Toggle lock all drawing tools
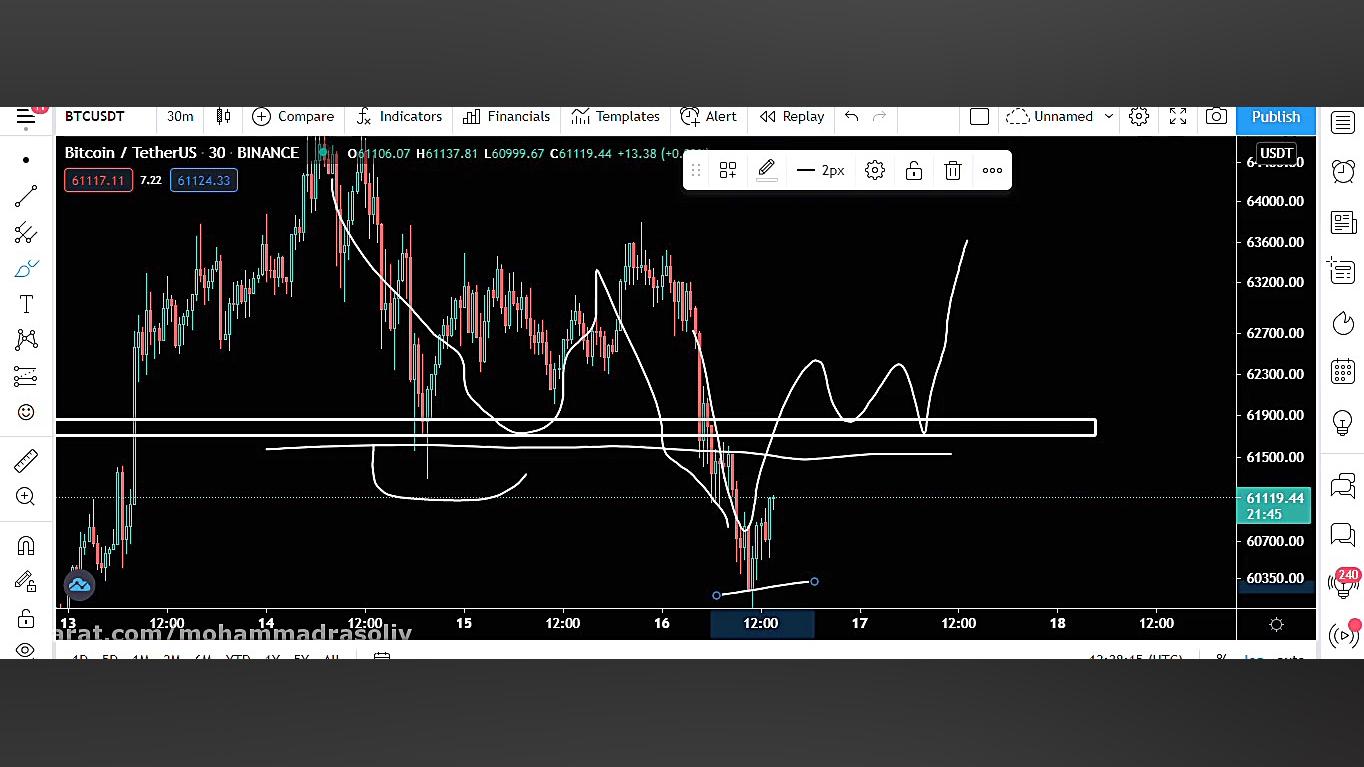1364x767 pixels. [26, 618]
